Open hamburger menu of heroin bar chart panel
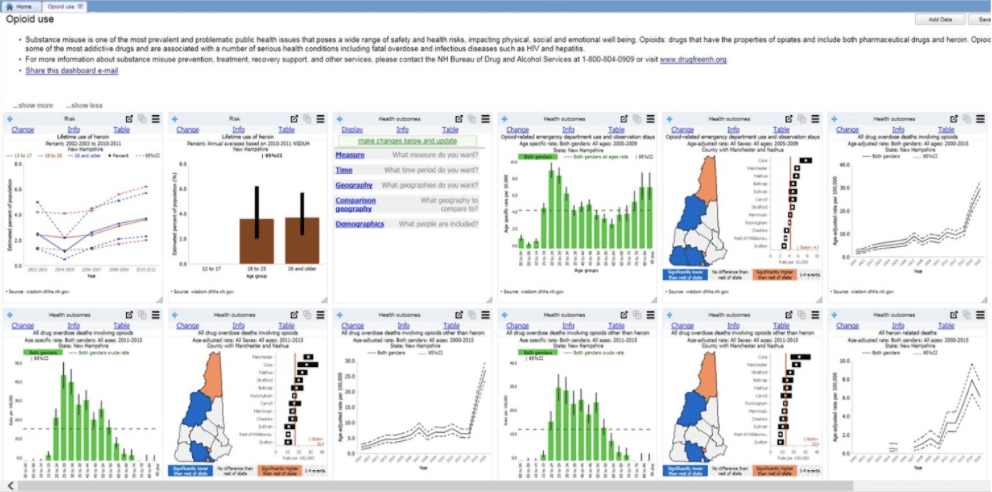The image size is (992, 492). click(x=320, y=119)
